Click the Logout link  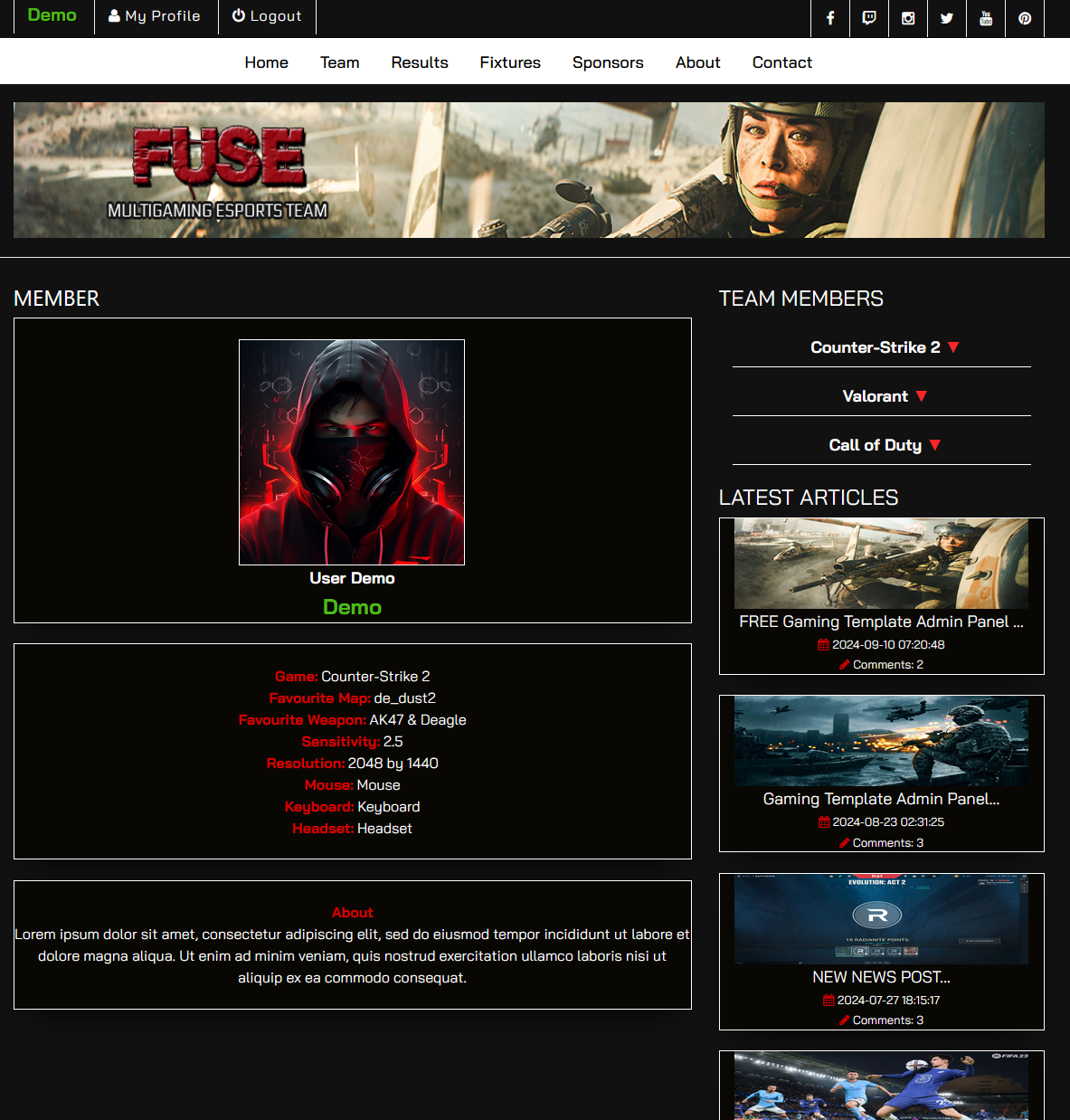(x=267, y=16)
